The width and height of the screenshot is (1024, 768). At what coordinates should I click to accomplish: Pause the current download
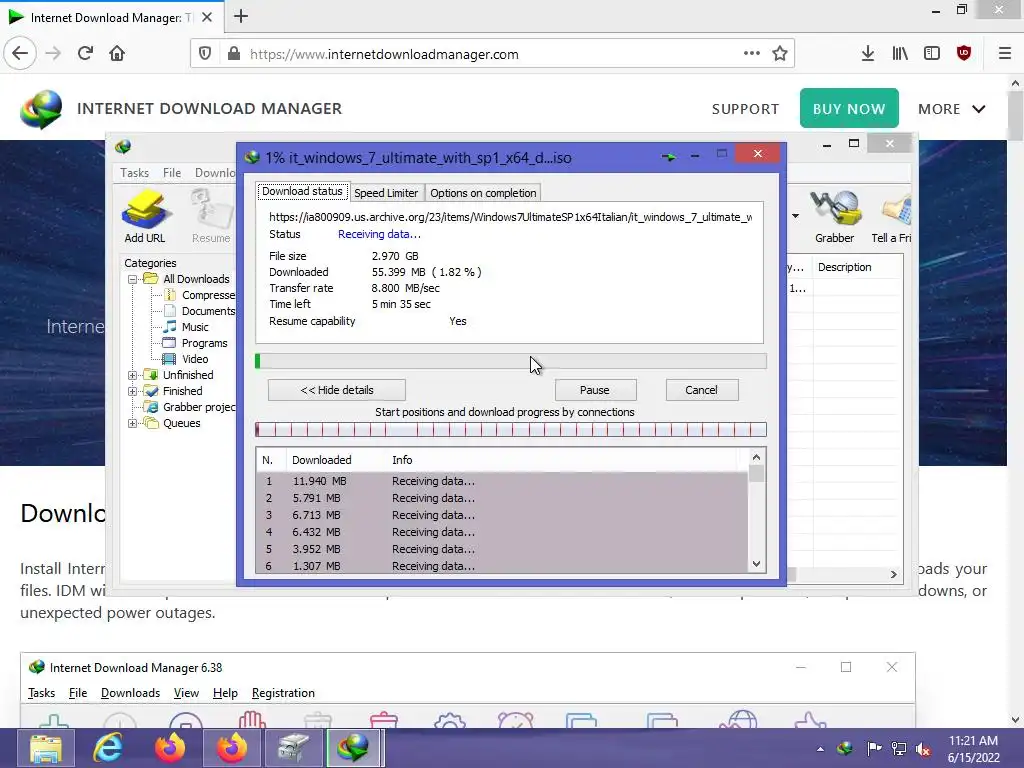[595, 390]
